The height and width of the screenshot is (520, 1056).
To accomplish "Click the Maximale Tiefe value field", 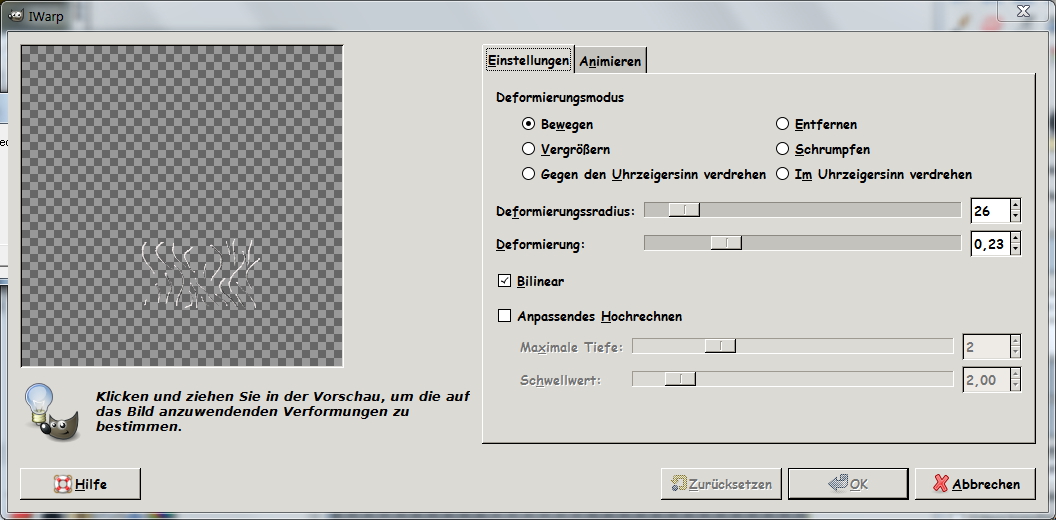I will pyautogui.click(x=987, y=347).
